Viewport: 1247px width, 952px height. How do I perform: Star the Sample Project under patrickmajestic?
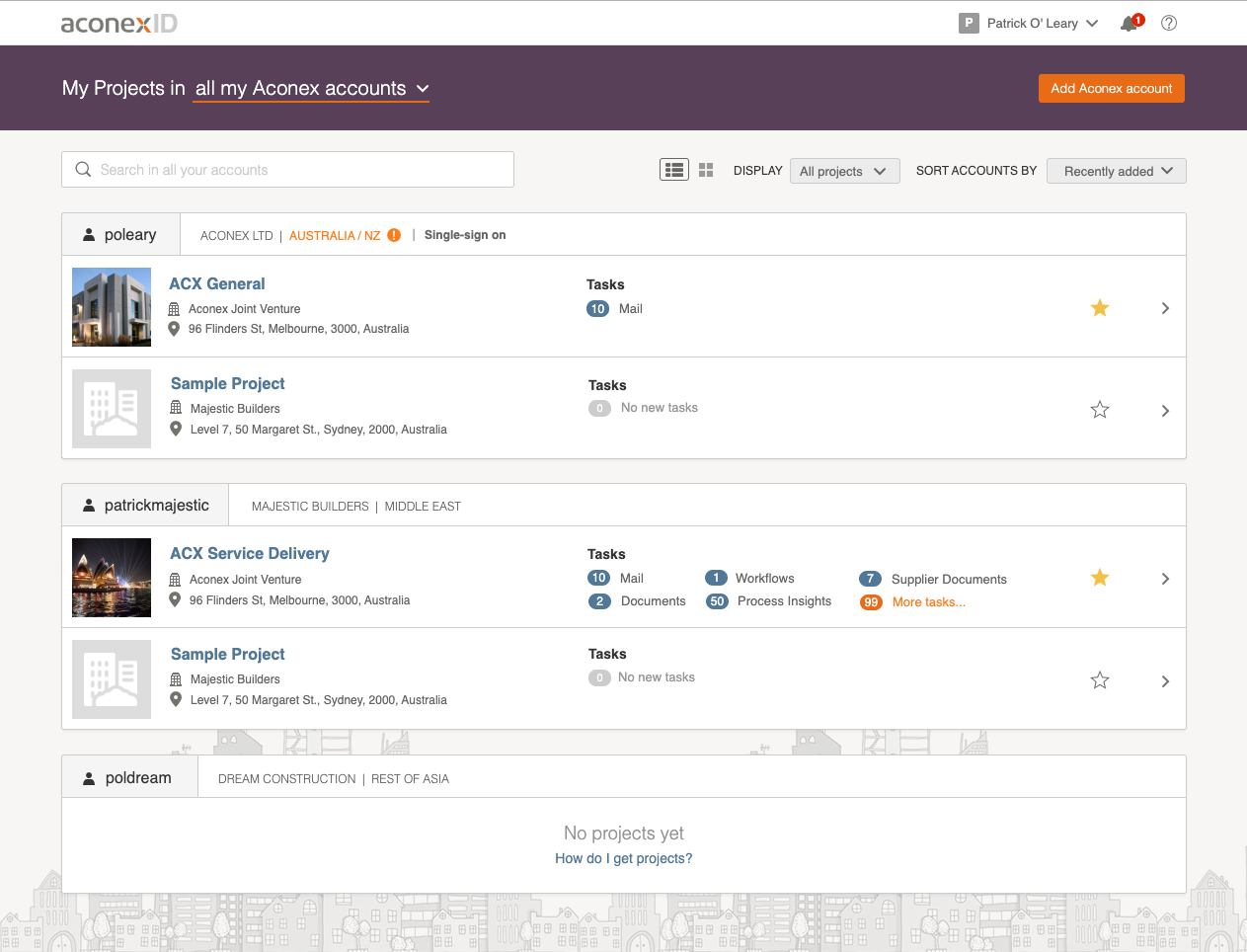[x=1100, y=679]
